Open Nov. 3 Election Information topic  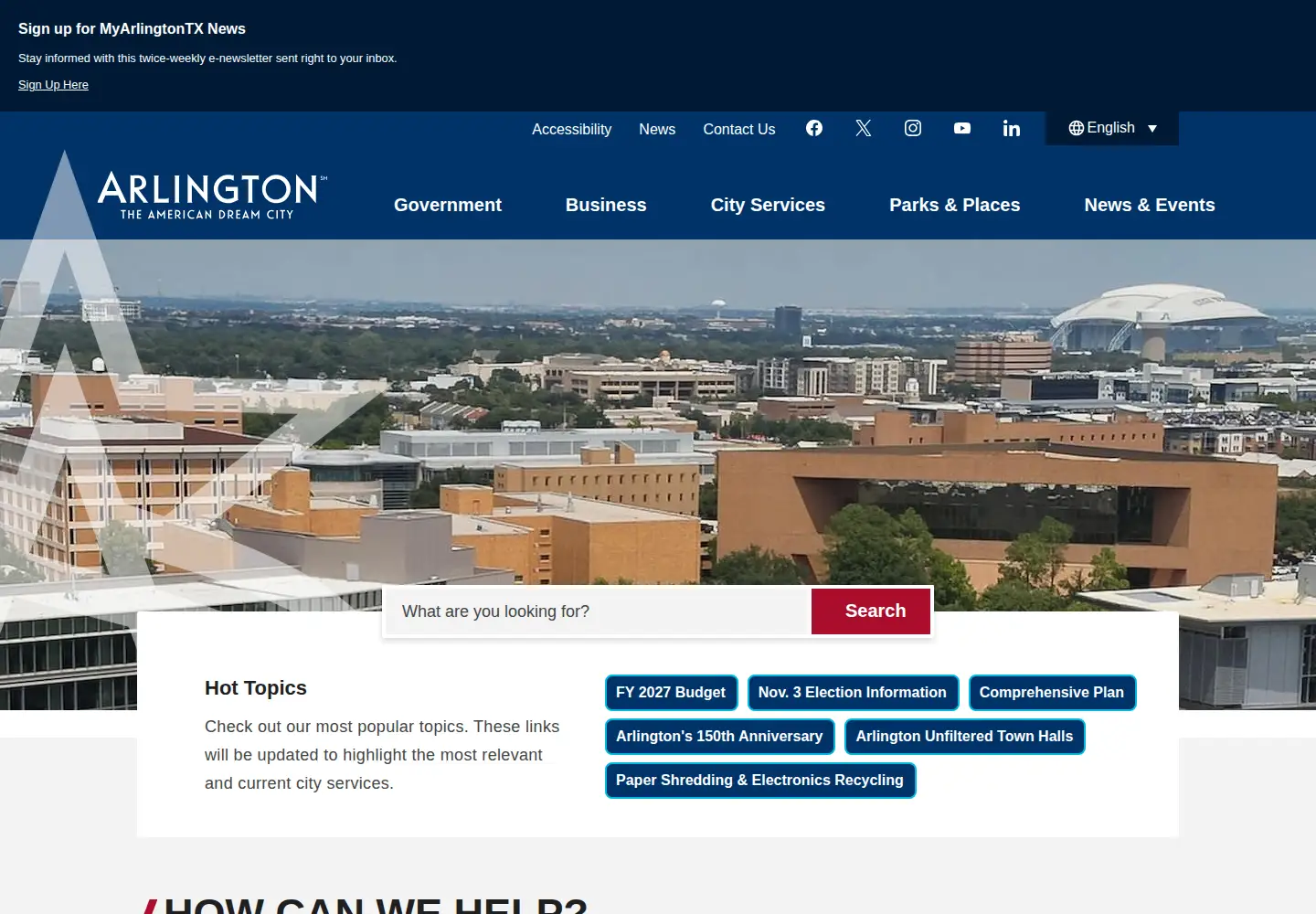click(x=853, y=693)
